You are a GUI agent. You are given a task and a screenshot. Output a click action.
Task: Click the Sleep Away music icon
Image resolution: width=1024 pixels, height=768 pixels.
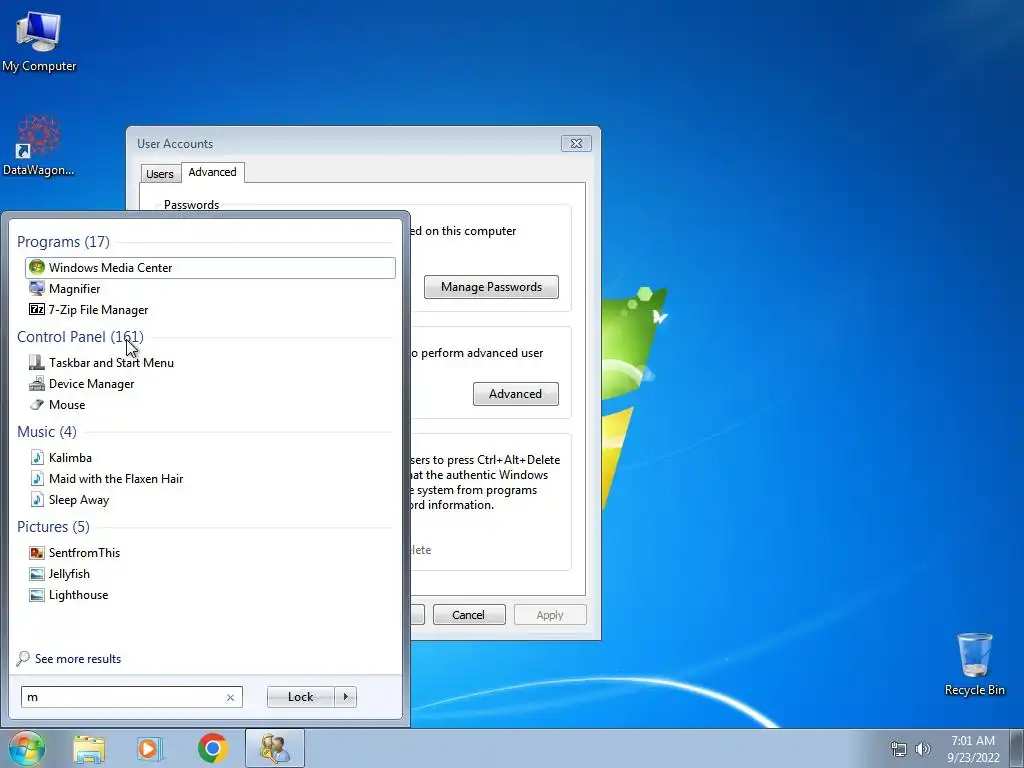click(37, 500)
